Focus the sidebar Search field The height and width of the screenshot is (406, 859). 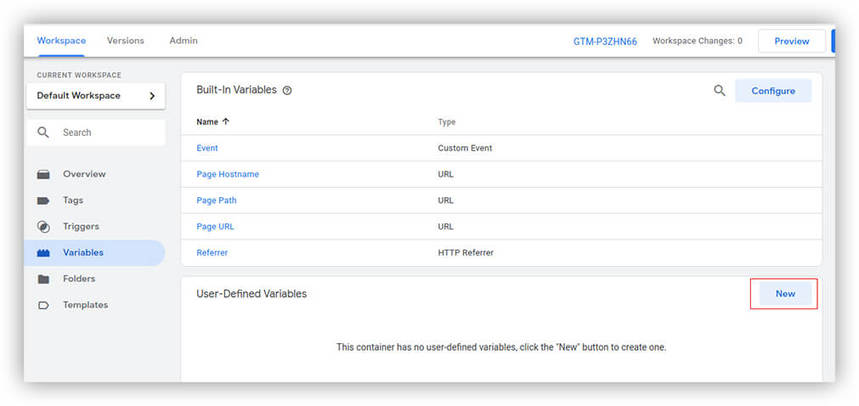pyautogui.click(x=100, y=132)
